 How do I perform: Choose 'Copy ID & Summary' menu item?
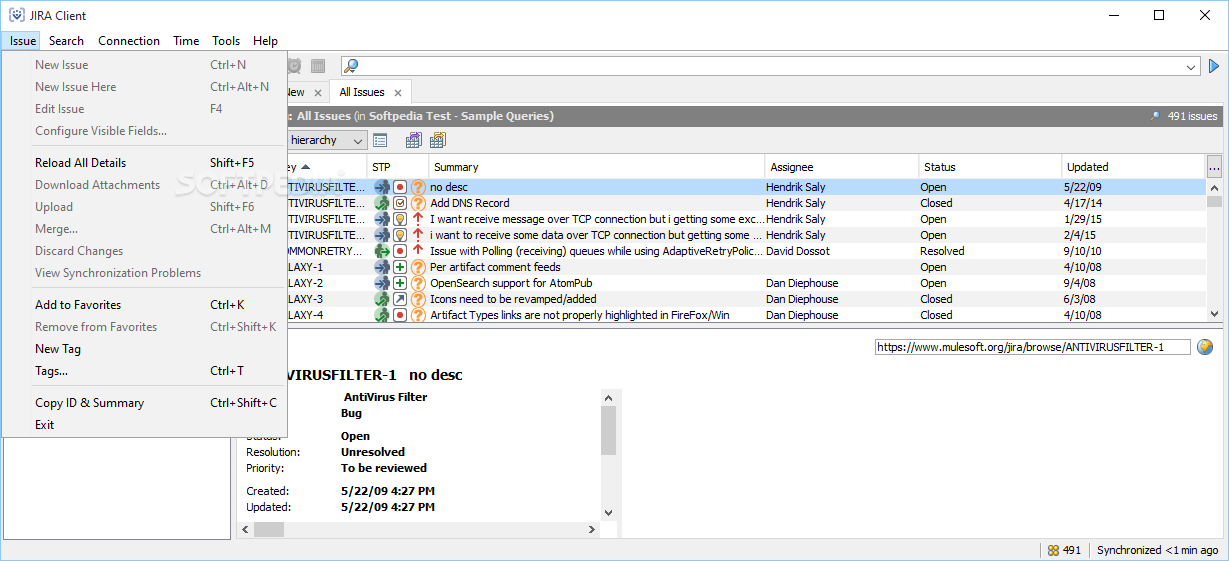point(145,403)
